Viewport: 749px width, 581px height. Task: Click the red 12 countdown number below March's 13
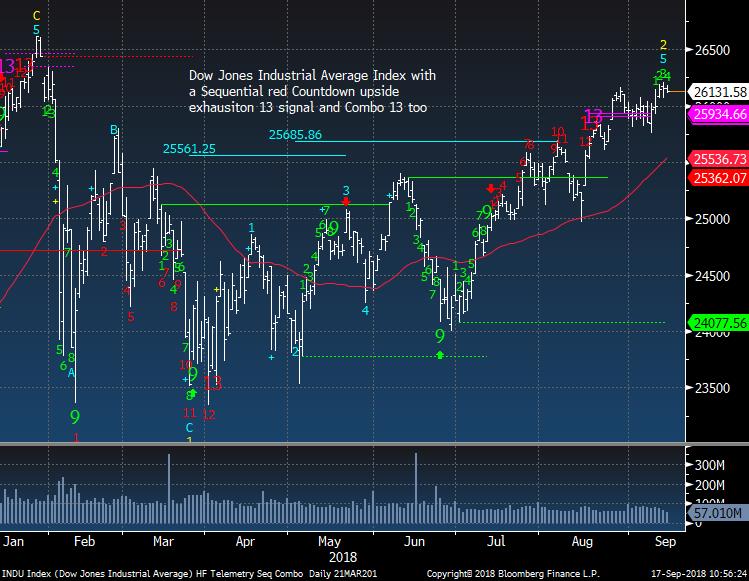(x=208, y=415)
